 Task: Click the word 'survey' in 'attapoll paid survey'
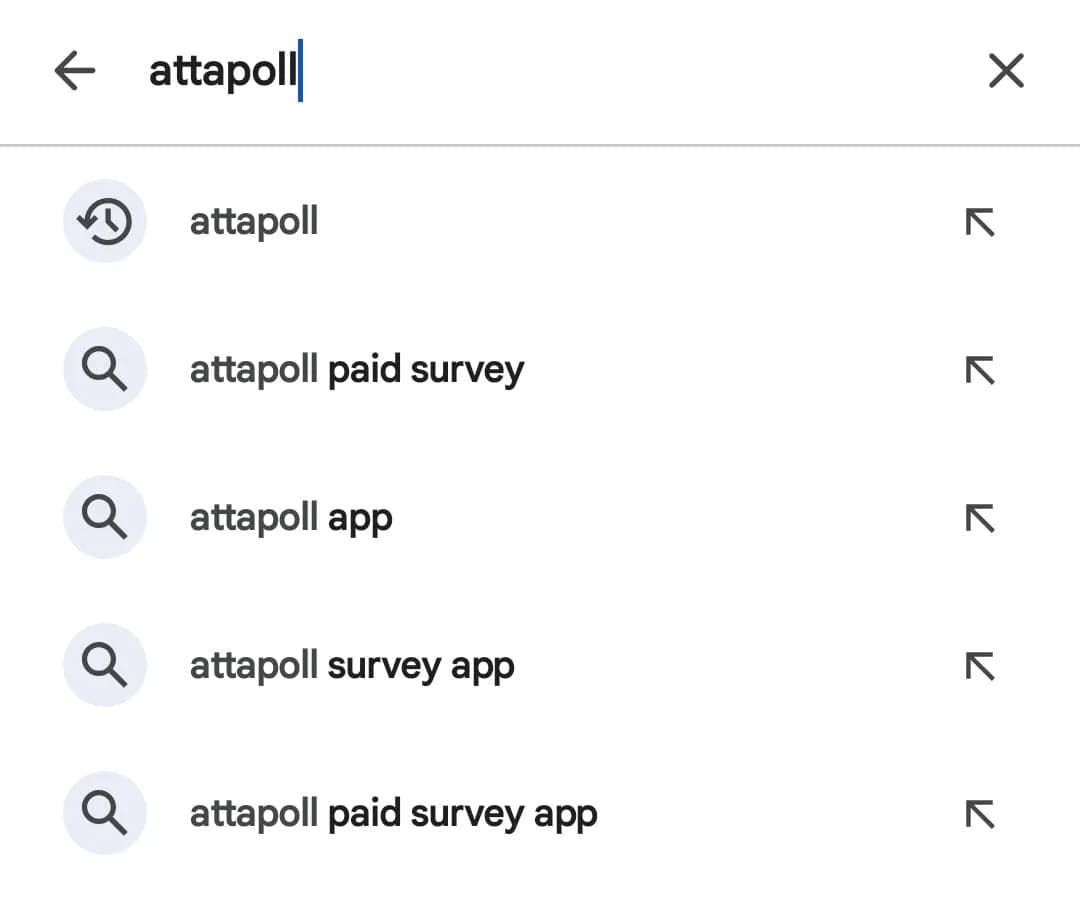click(467, 370)
